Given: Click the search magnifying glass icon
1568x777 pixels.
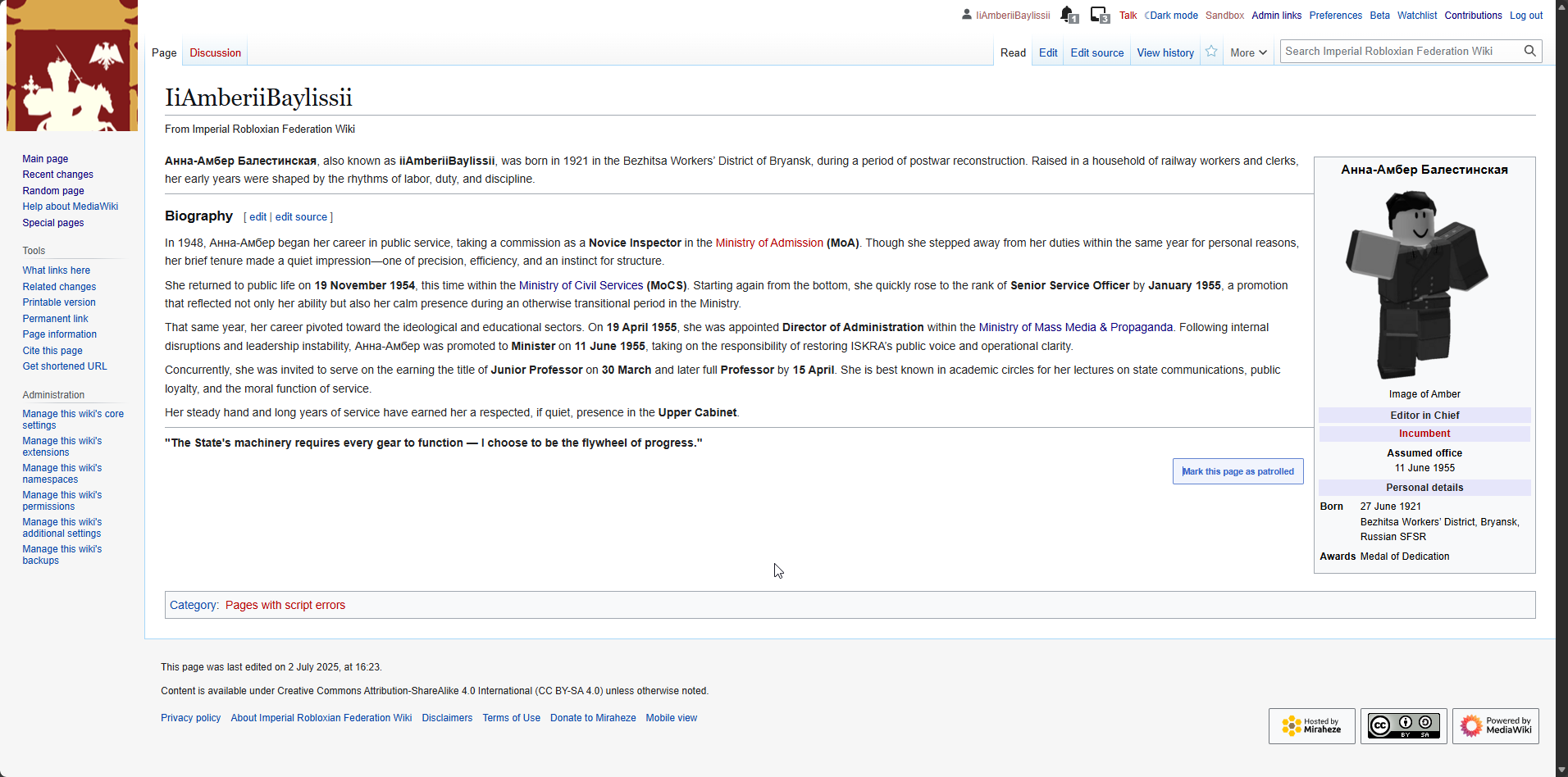Looking at the screenshot, I should click(x=1529, y=51).
